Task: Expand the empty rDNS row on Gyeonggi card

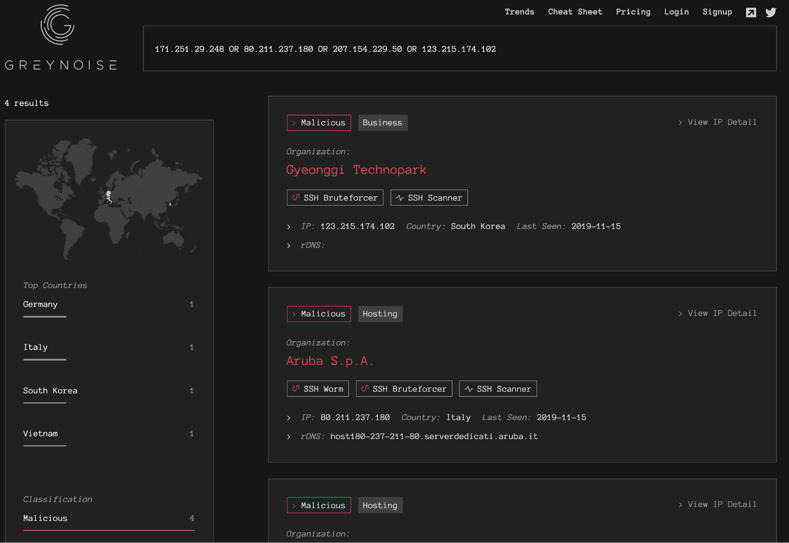Action: pyautogui.click(x=289, y=246)
